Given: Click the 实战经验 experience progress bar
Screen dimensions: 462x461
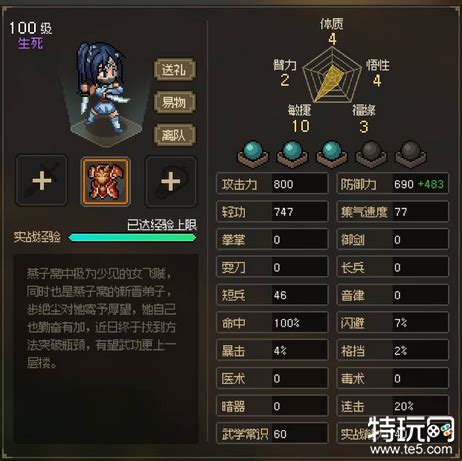Looking at the screenshot, I should point(132,237).
